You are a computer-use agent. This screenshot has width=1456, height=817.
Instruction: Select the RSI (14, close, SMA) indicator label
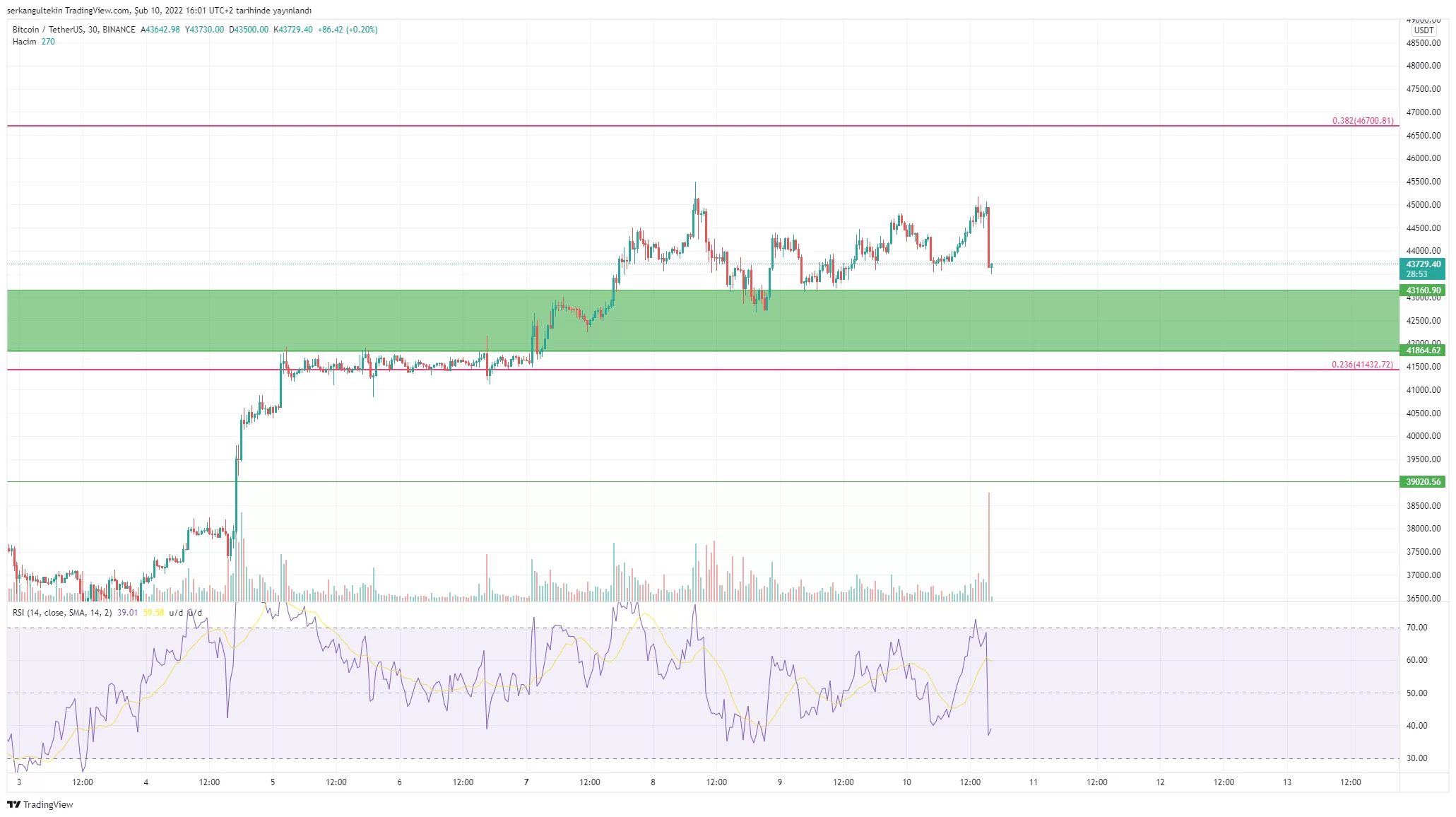[x=62, y=613]
